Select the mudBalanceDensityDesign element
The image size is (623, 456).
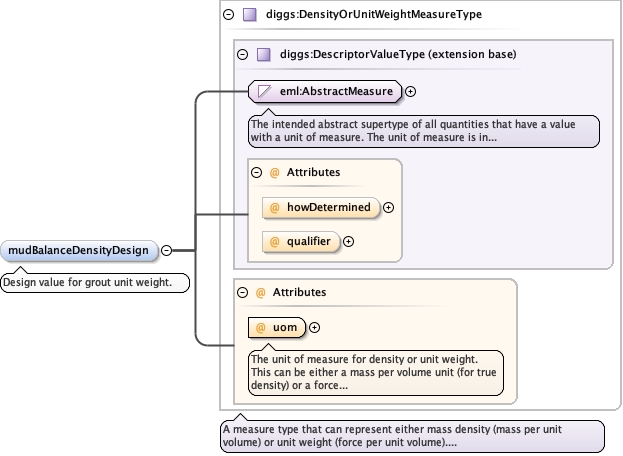coord(80,250)
